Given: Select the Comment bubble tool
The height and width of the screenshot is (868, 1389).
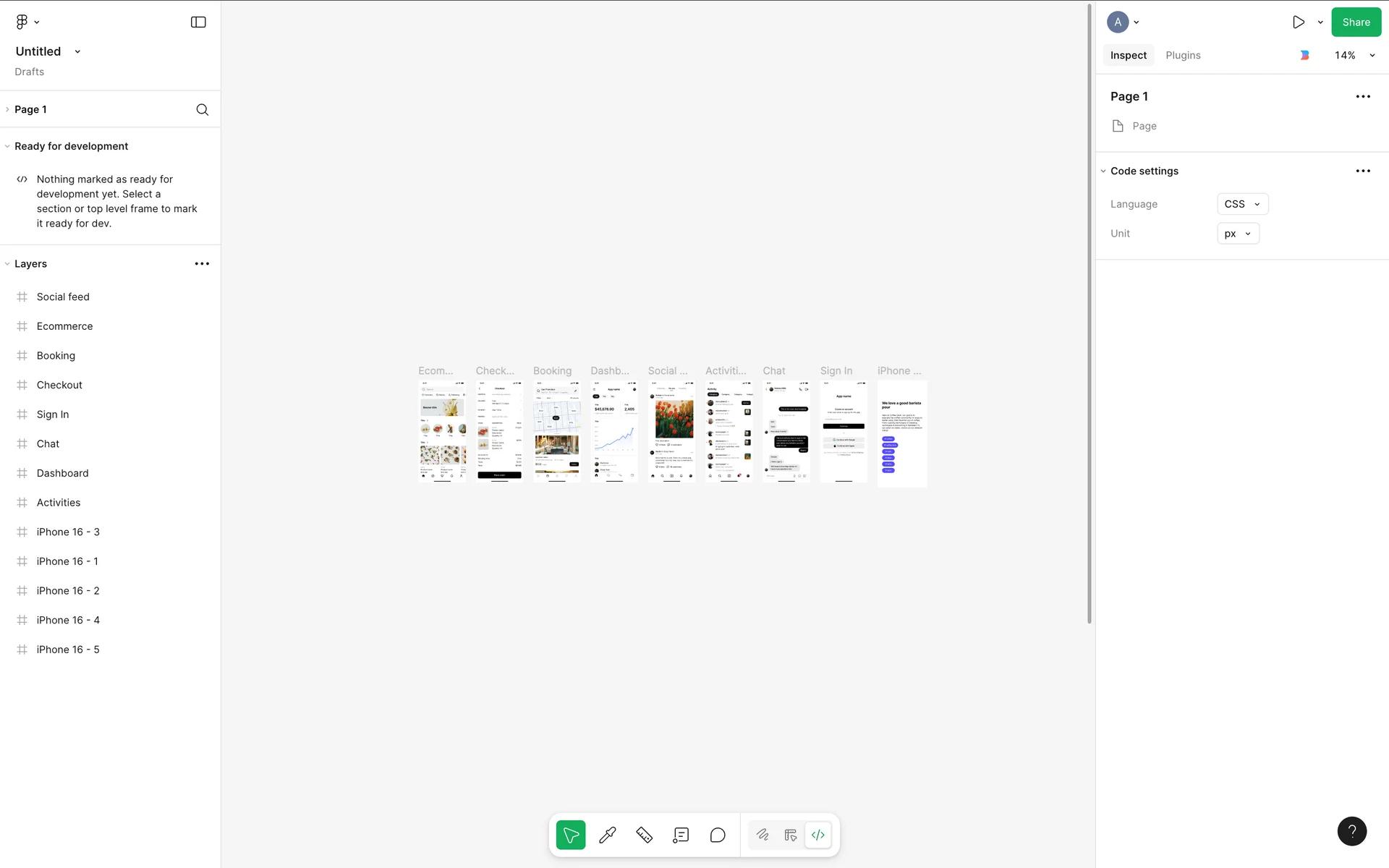Looking at the screenshot, I should click(x=718, y=835).
